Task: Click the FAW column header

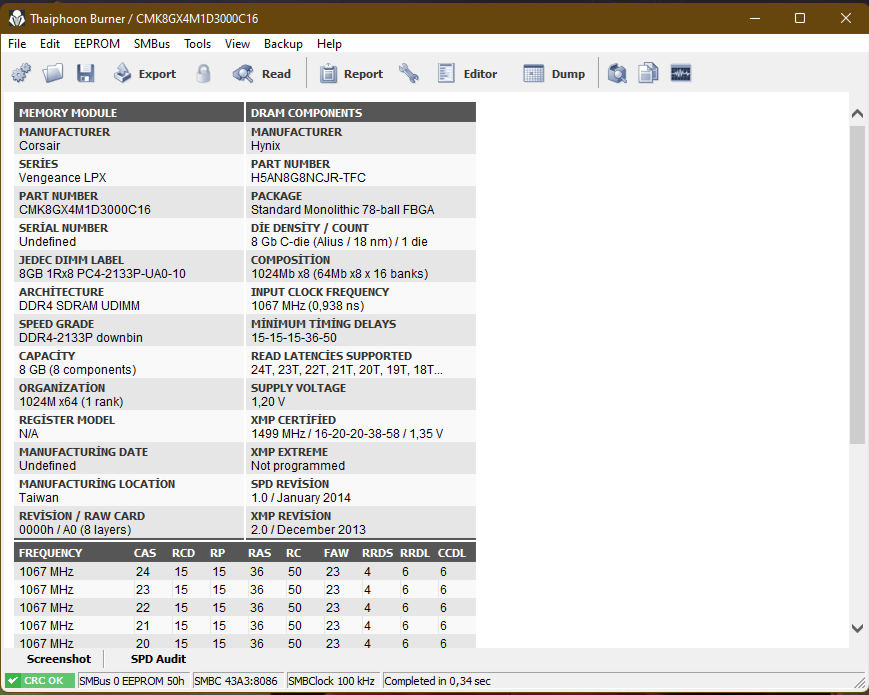Action: coord(336,553)
